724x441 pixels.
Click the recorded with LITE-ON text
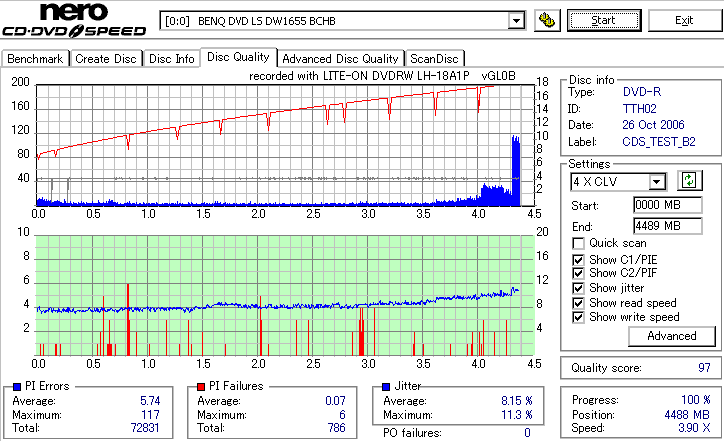(382, 76)
